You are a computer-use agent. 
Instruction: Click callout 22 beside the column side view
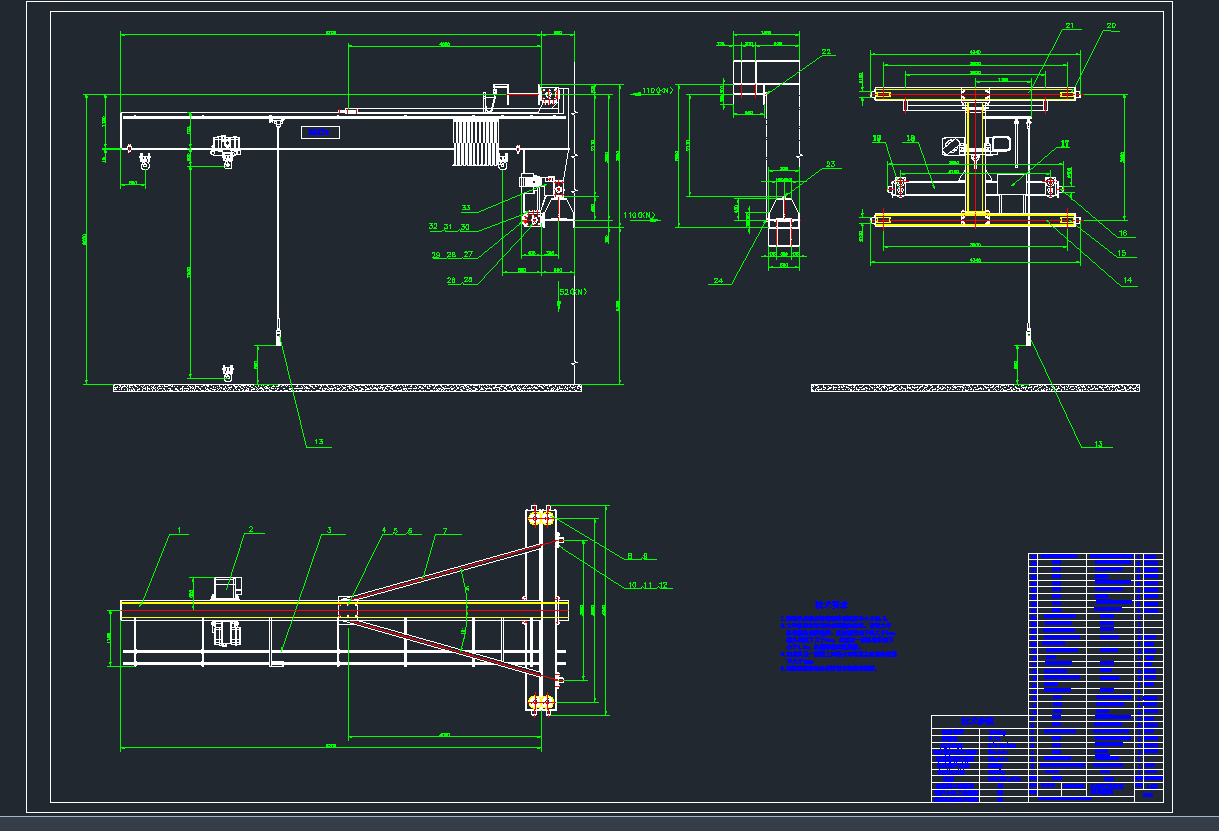coord(826,52)
